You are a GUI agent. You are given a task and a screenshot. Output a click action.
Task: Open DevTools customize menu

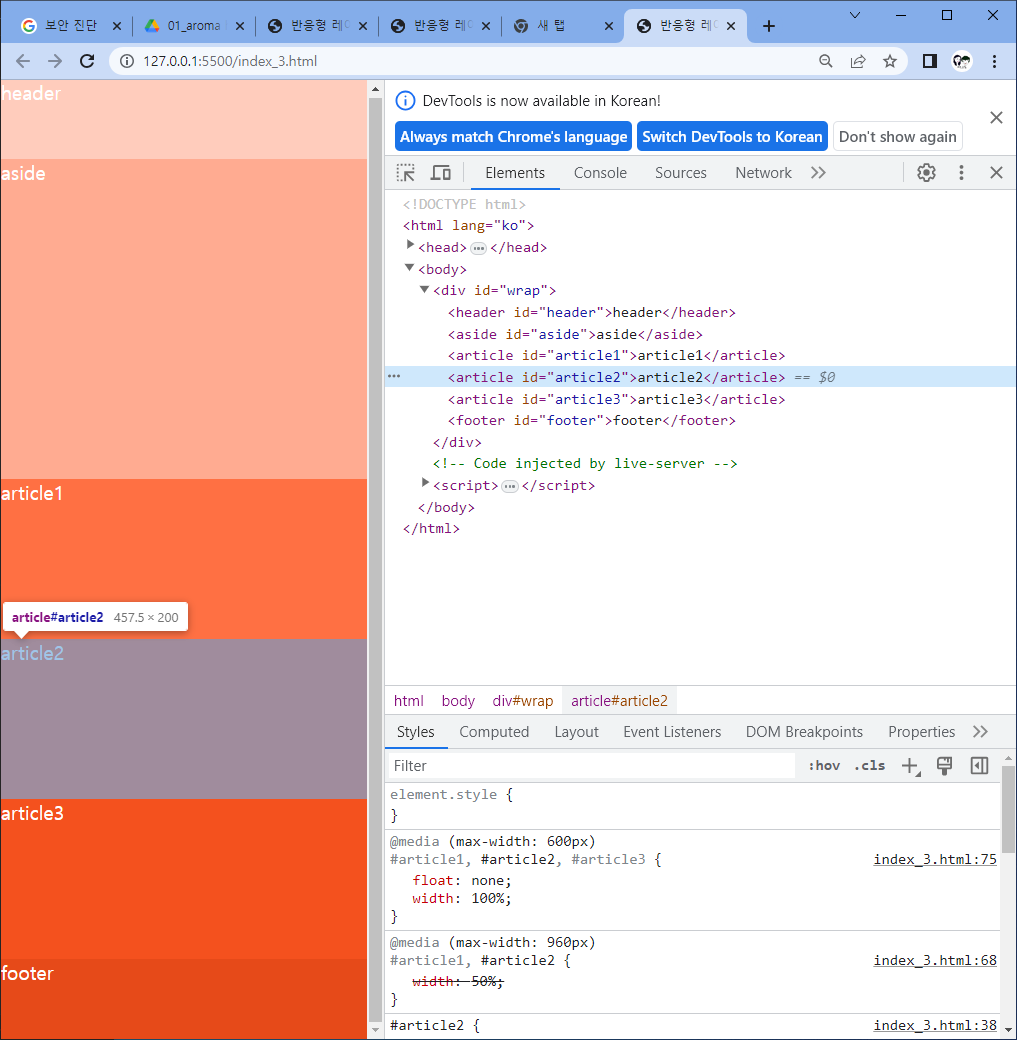[x=961, y=173]
